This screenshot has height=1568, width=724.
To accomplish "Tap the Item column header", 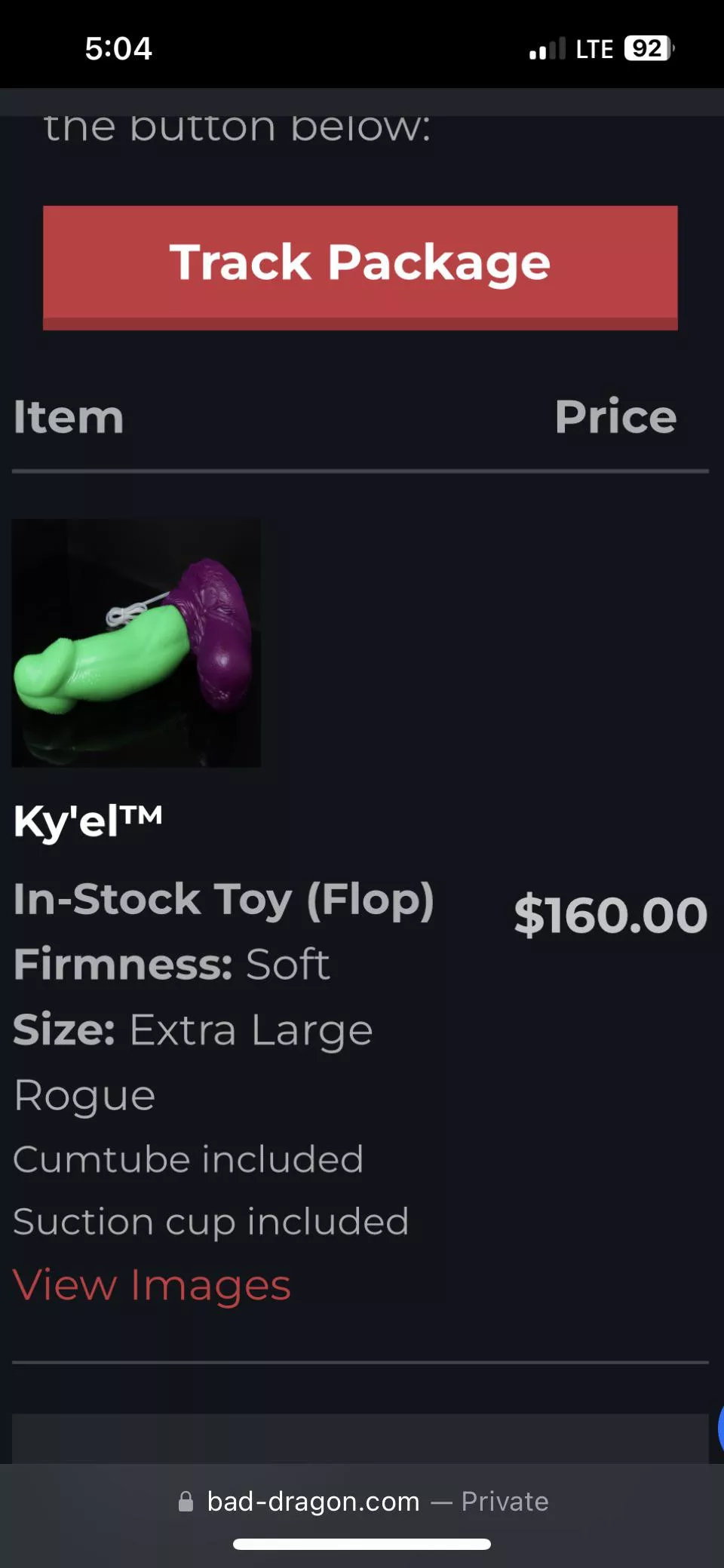I will (x=68, y=418).
